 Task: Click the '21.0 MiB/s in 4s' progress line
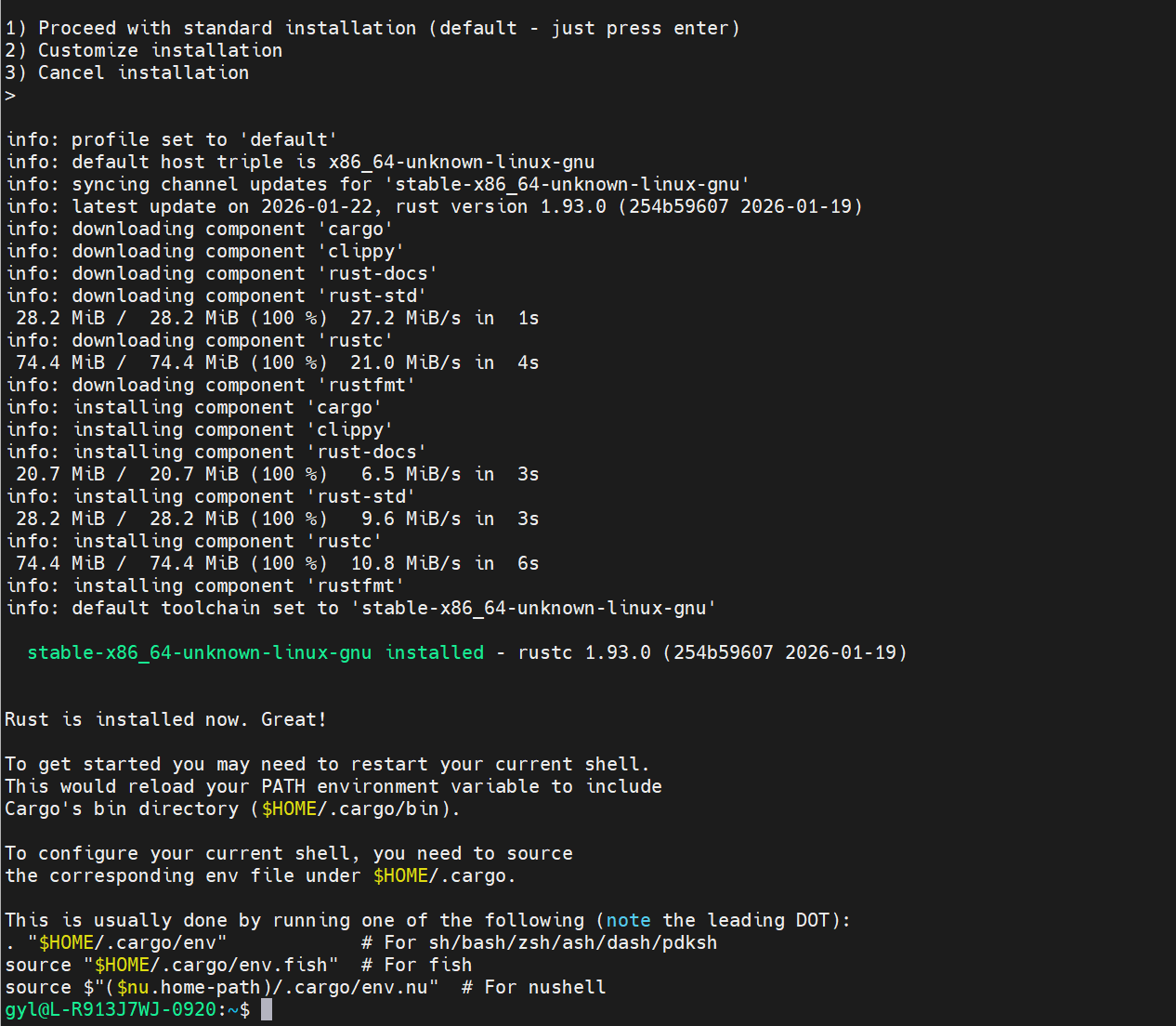click(277, 362)
